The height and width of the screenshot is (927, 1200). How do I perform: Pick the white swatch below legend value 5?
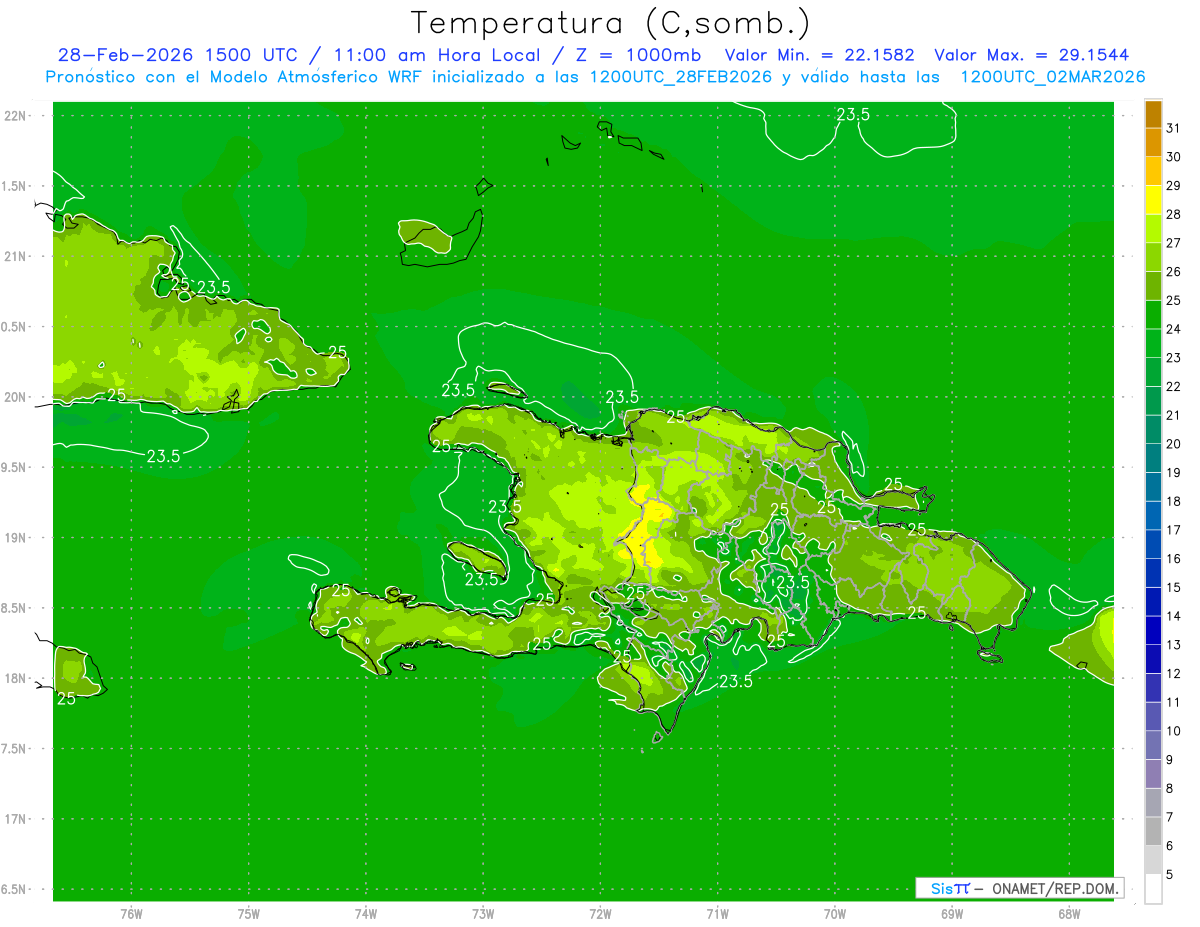point(1153,889)
